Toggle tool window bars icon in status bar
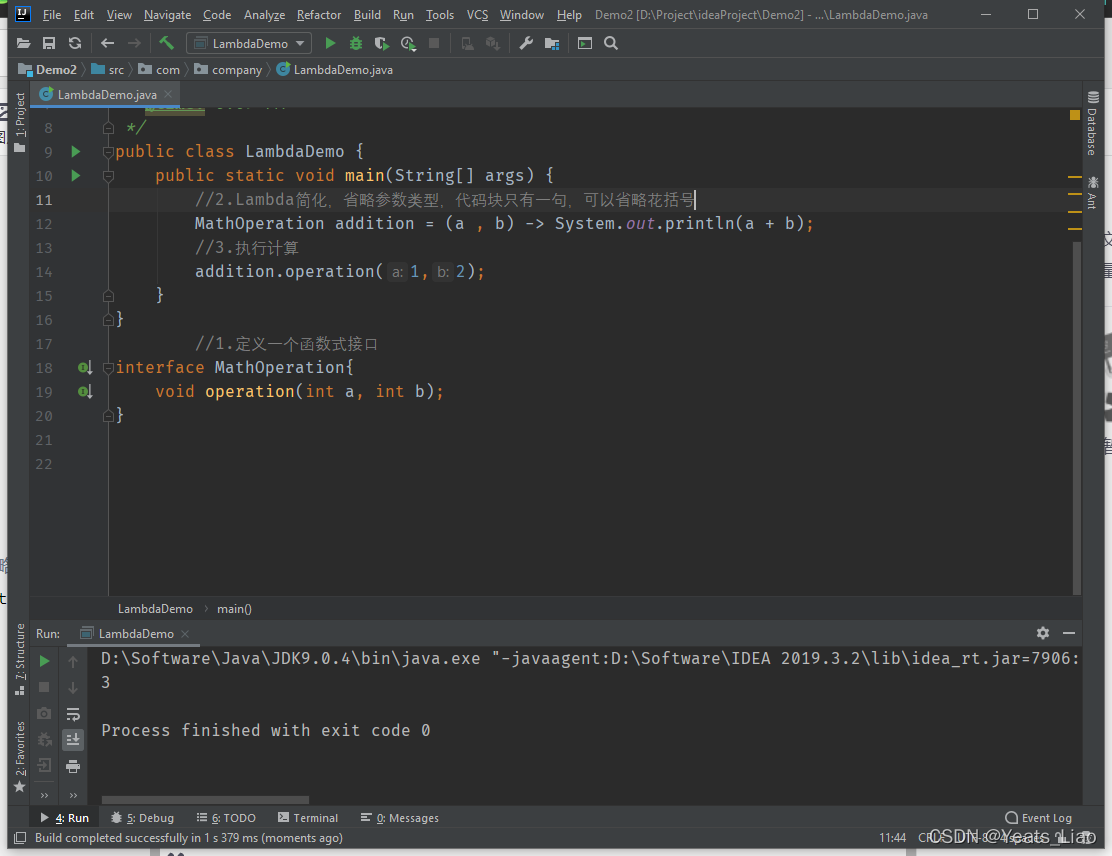 click(x=21, y=838)
